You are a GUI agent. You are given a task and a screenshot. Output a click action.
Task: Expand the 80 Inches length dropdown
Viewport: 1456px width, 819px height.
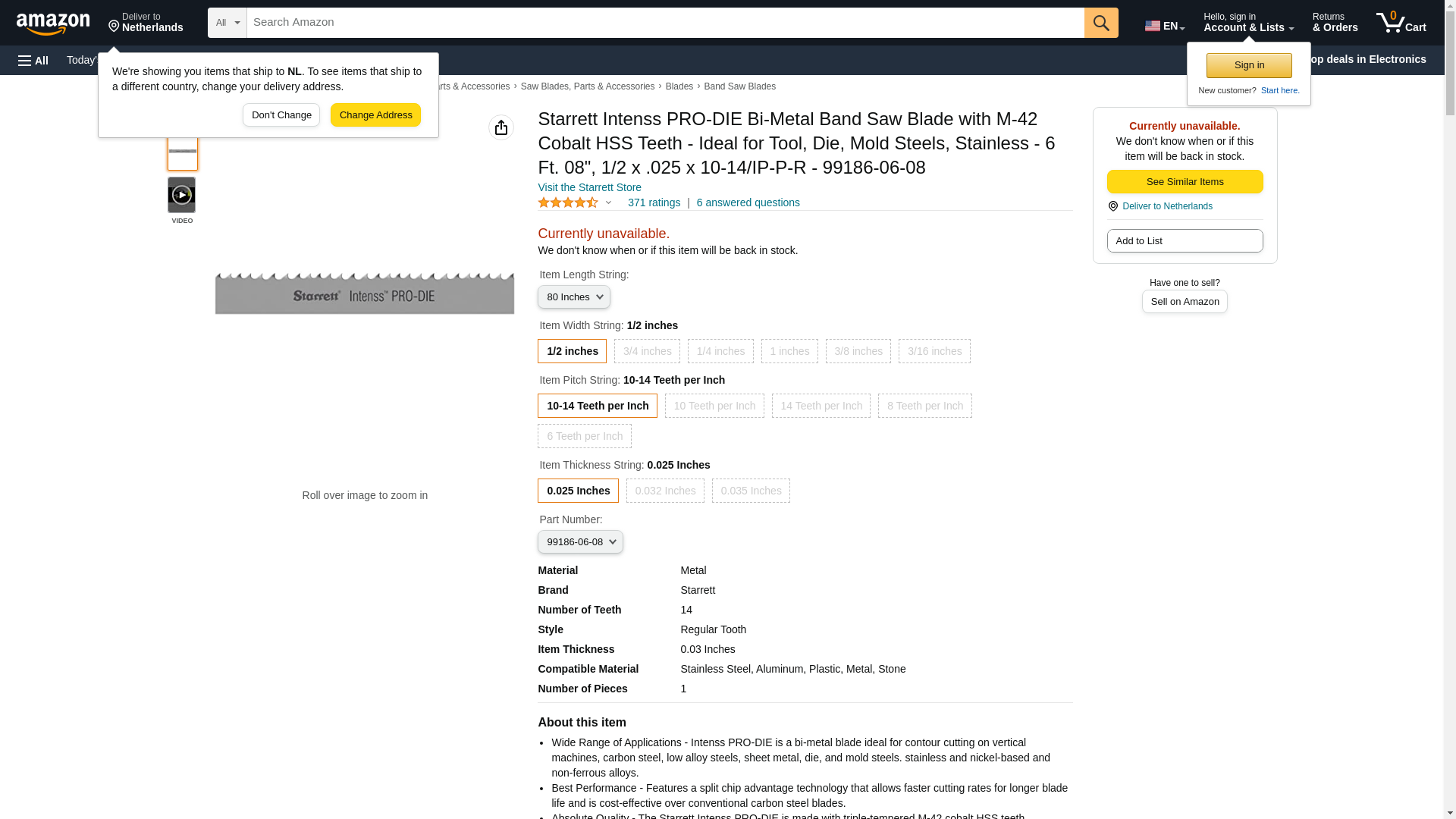coord(574,297)
